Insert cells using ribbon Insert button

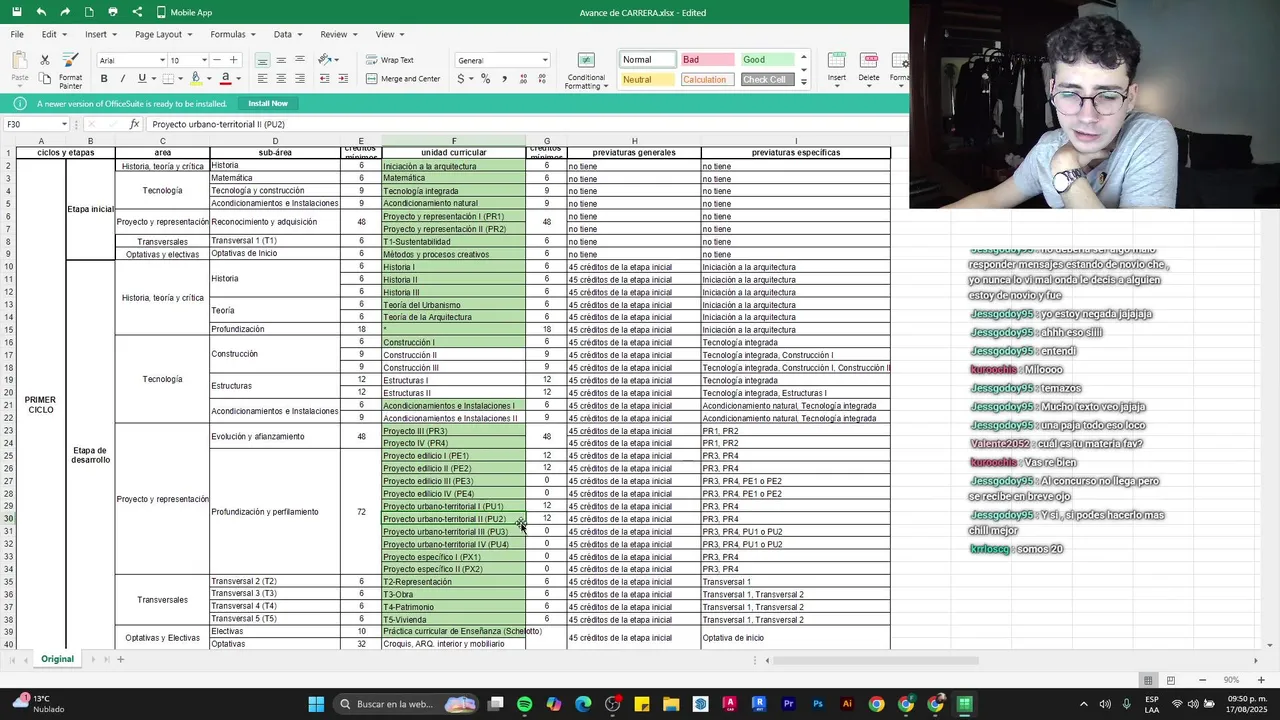[836, 68]
